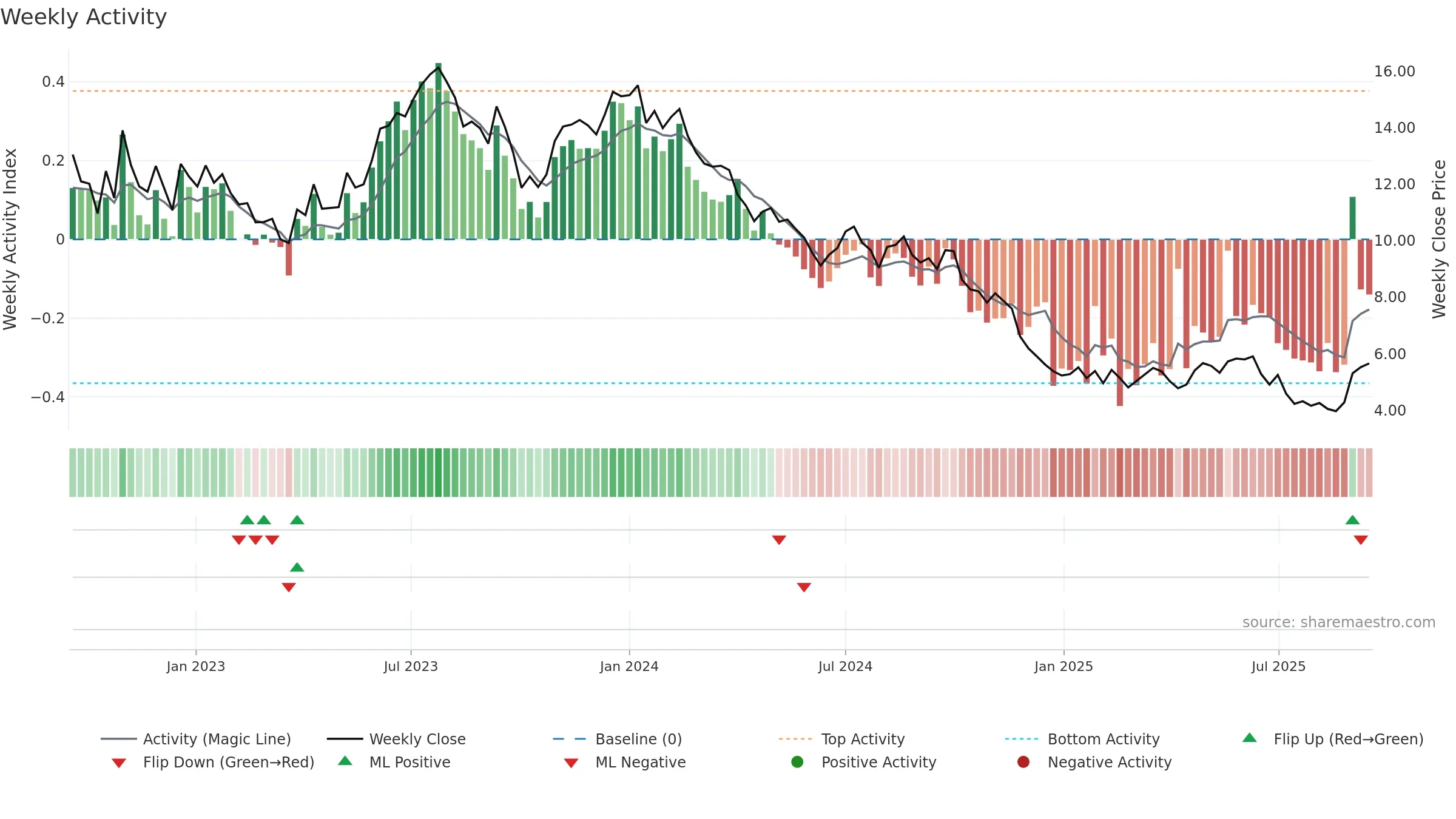
Task: Click the Jan 2025 x-axis label
Action: point(1063,667)
